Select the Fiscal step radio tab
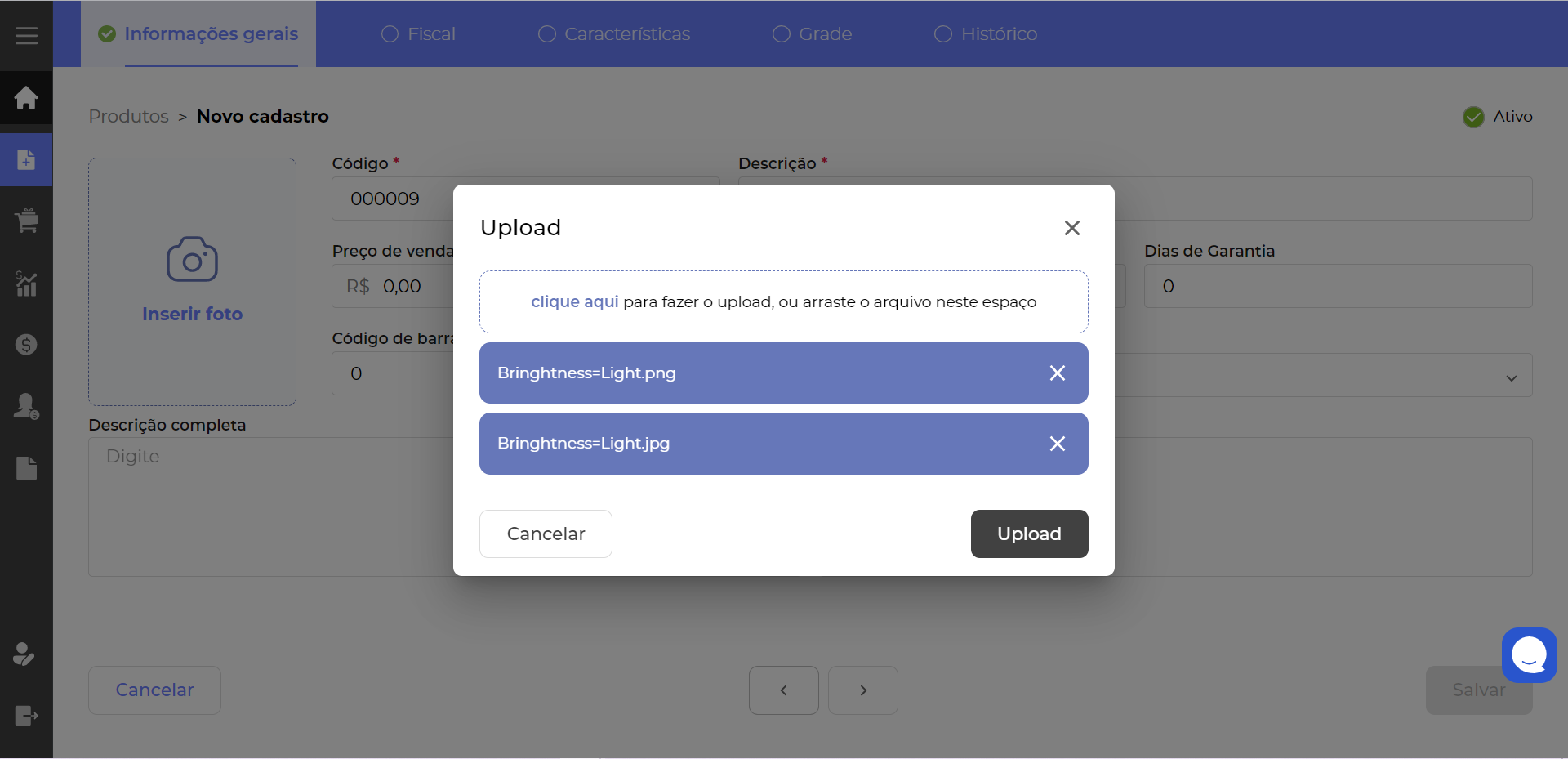The image size is (1568, 759). [418, 34]
